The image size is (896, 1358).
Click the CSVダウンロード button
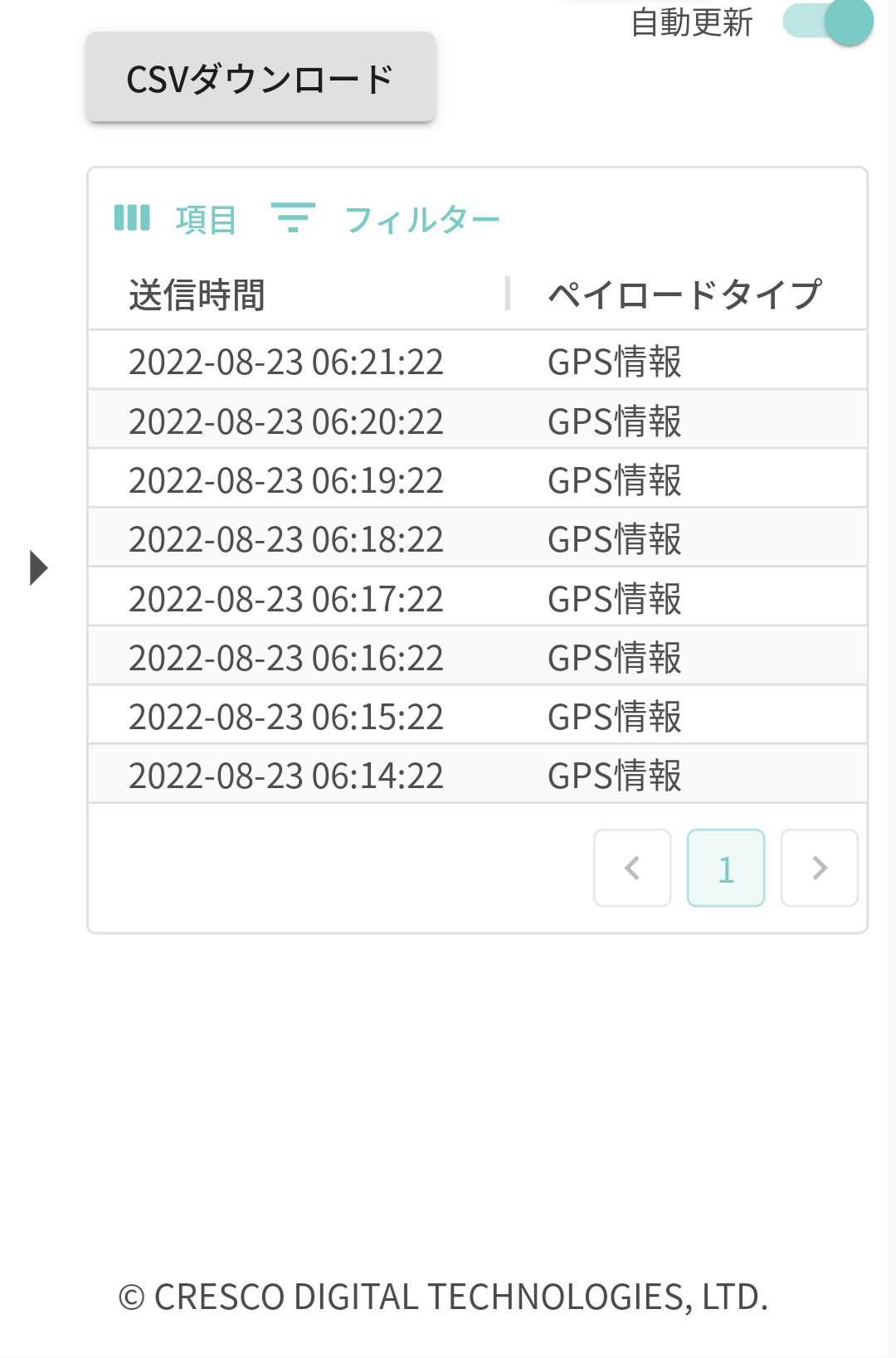(261, 79)
